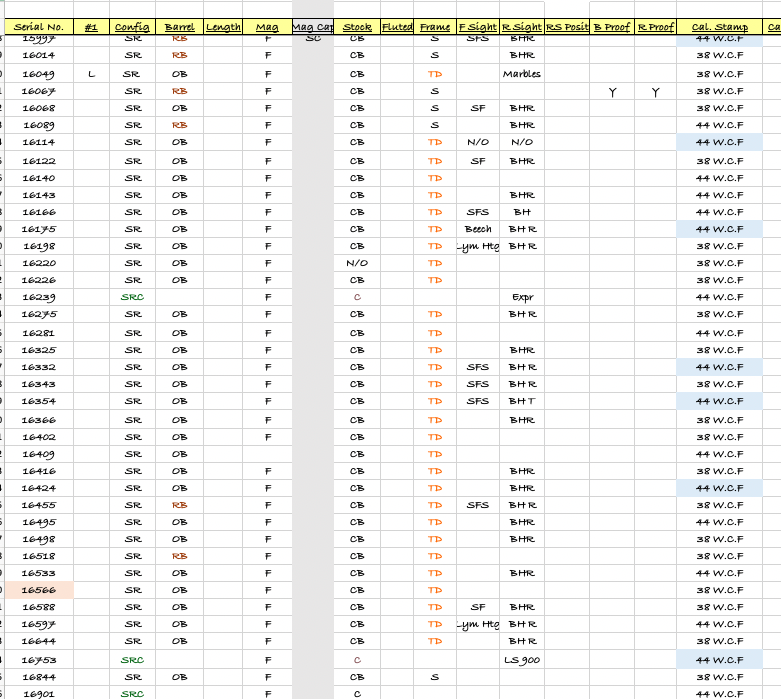This screenshot has height=699, width=781.
Task: Select the Length column header
Action: [x=223, y=27]
